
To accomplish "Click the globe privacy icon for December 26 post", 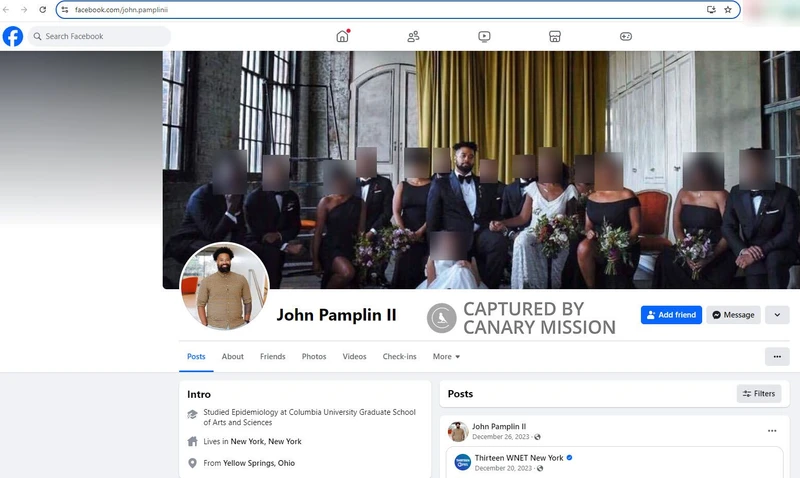I will coord(537,437).
